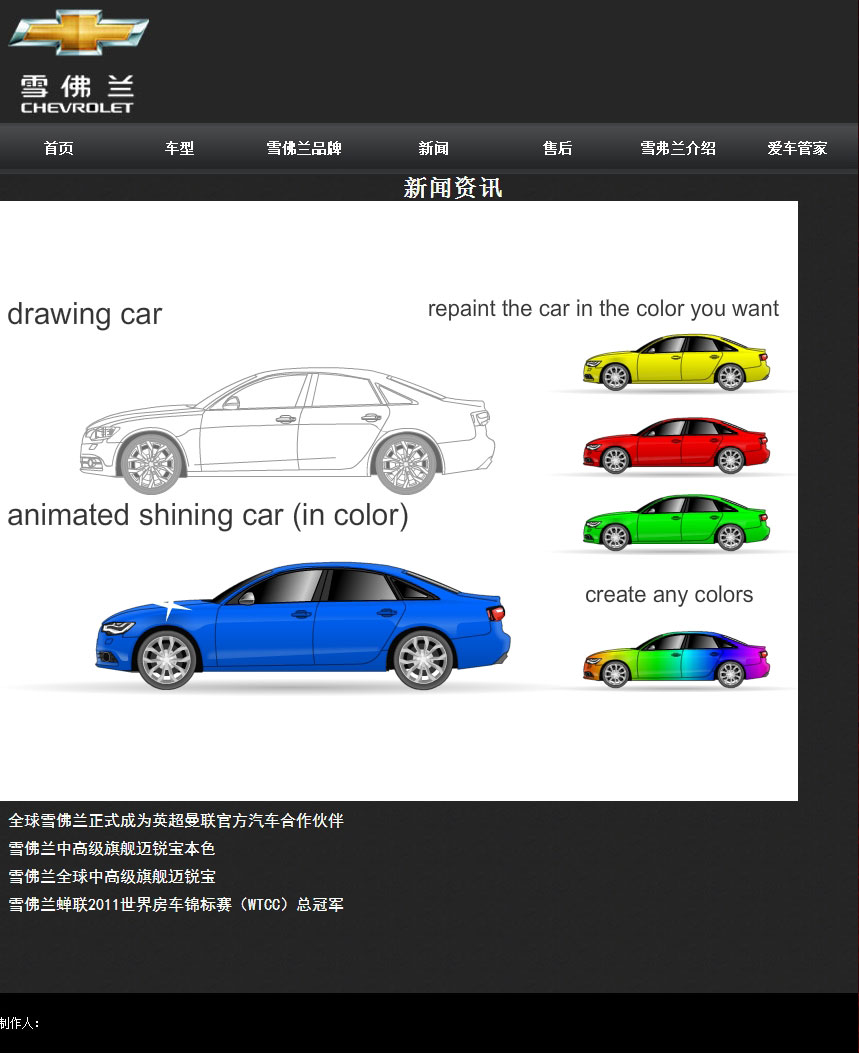The image size is (859, 1054).
Task: Click the 雪佛兰 CHEVROLET wordmark
Action: [x=77, y=94]
